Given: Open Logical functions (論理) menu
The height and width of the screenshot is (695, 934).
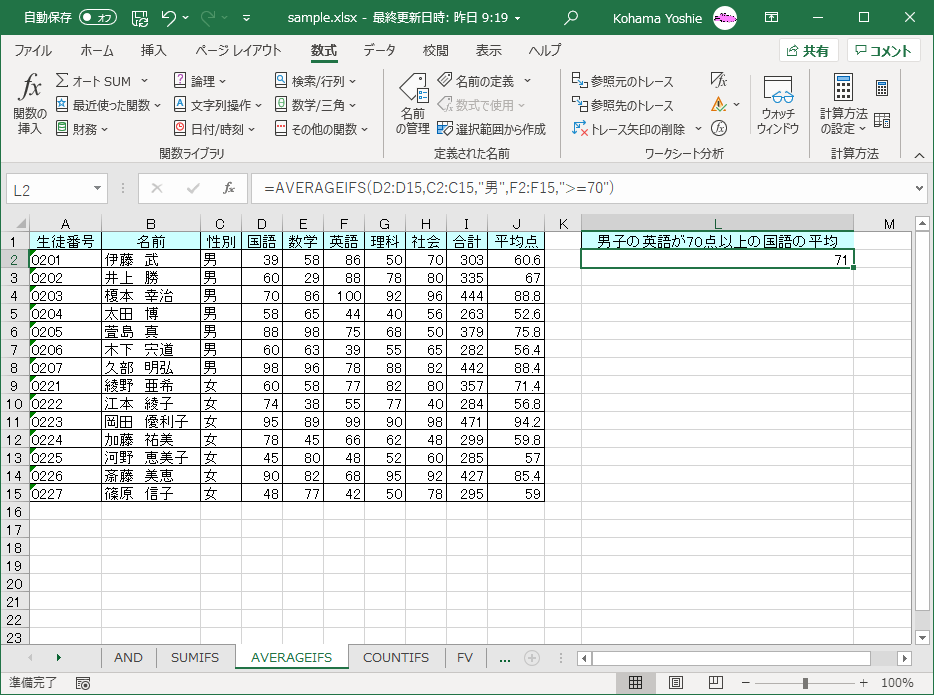Looking at the screenshot, I should (200, 81).
